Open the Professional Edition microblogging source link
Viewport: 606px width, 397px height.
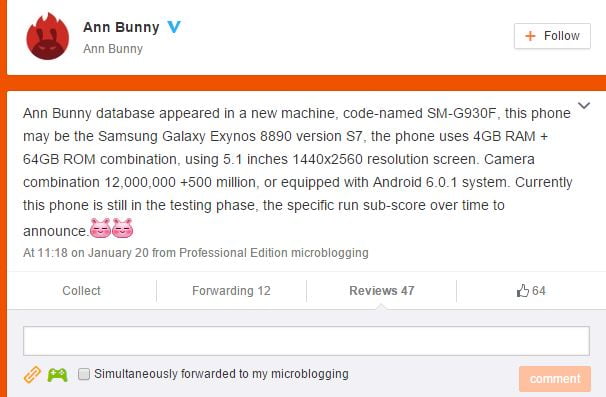(274, 253)
